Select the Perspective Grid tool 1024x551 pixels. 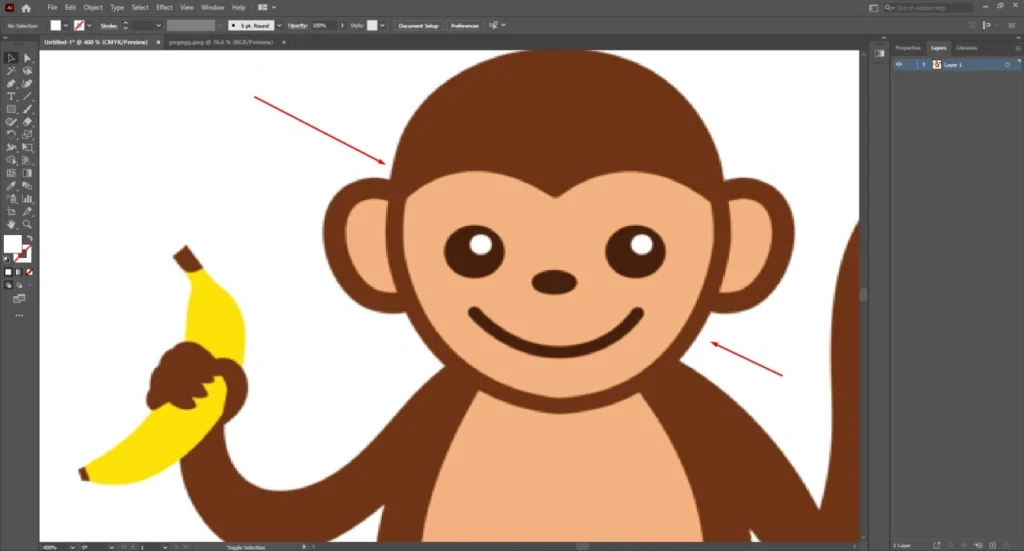(27, 161)
